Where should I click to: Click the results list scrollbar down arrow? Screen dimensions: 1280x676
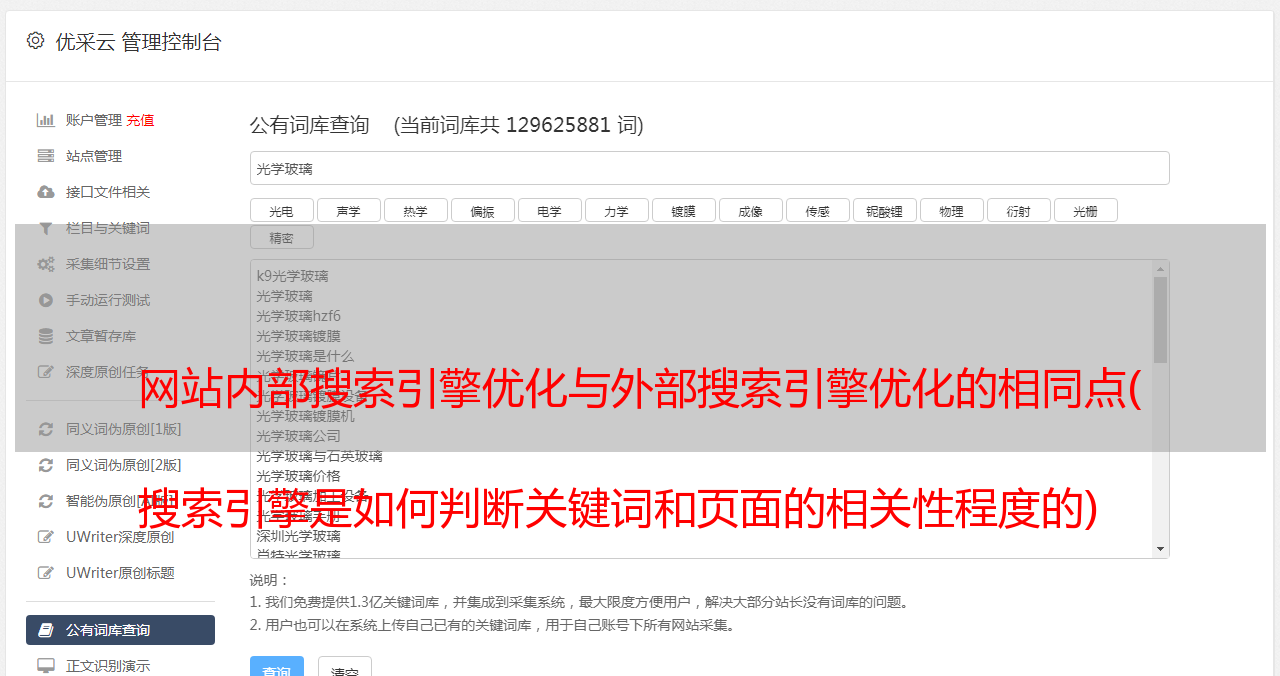pos(1160,549)
